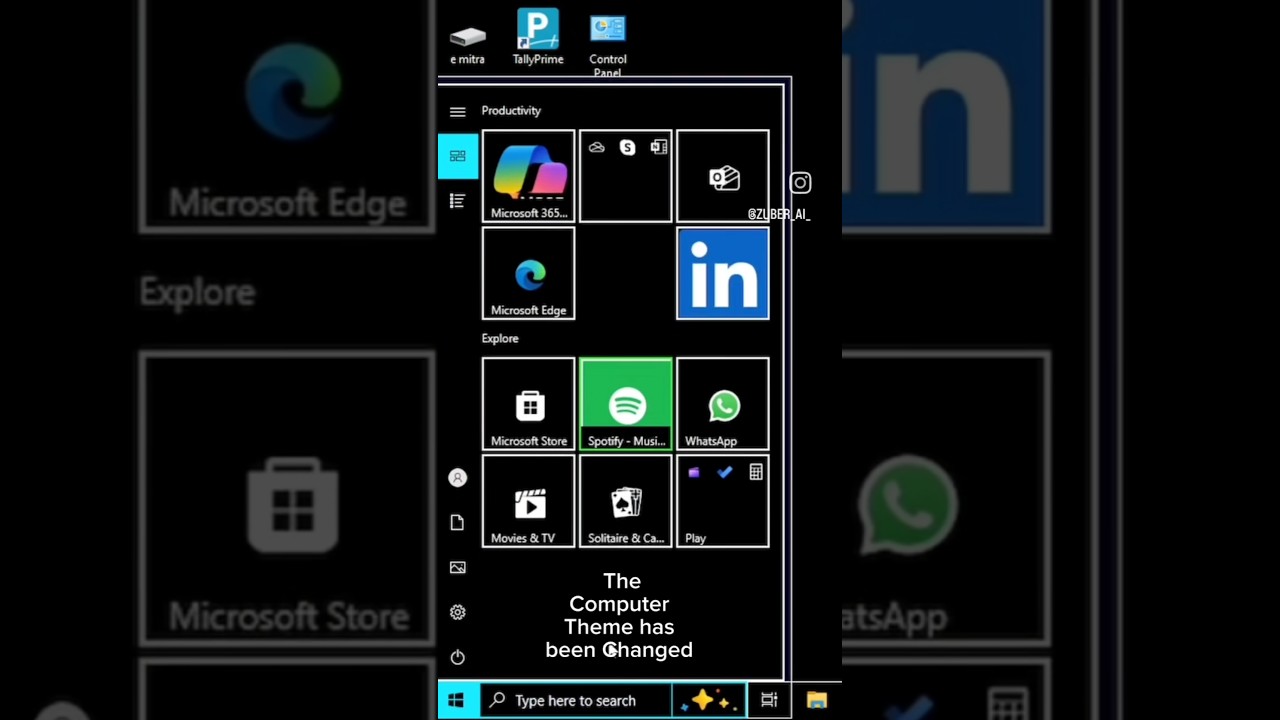
Task: Launch the Spotify Music tile
Action: pyautogui.click(x=626, y=404)
